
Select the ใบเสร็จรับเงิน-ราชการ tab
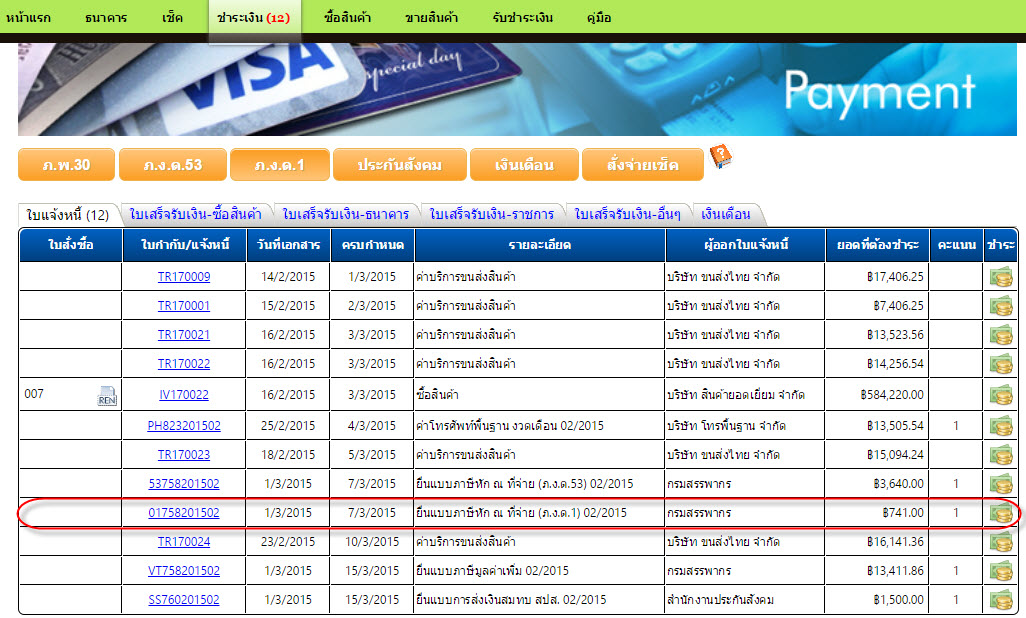pyautogui.click(x=492, y=215)
